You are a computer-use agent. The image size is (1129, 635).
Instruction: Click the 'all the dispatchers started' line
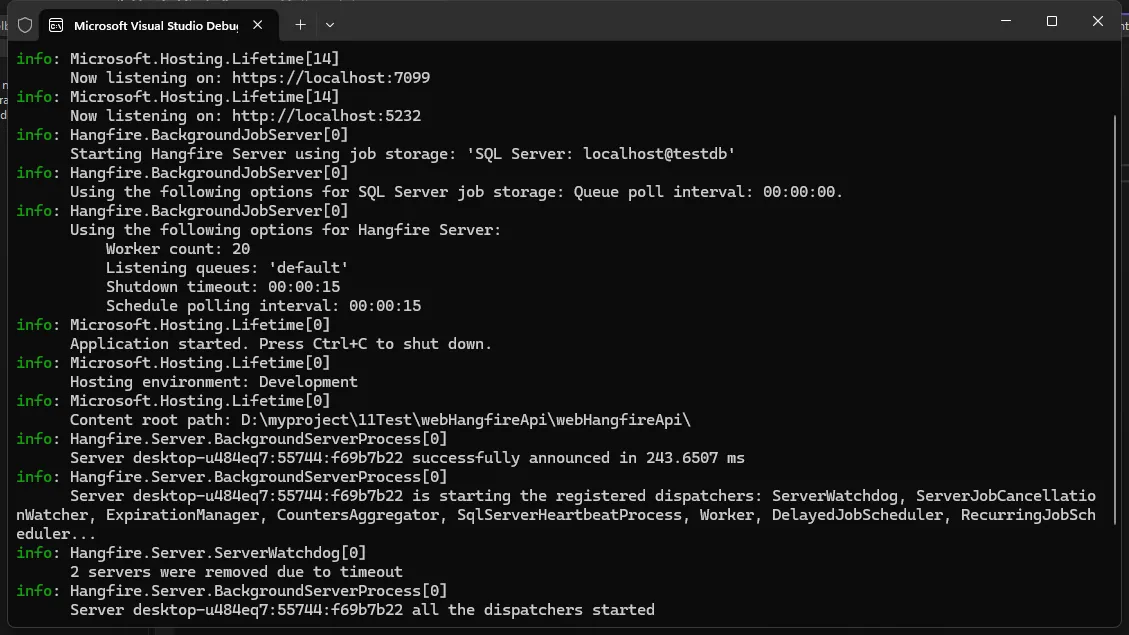coord(362,611)
